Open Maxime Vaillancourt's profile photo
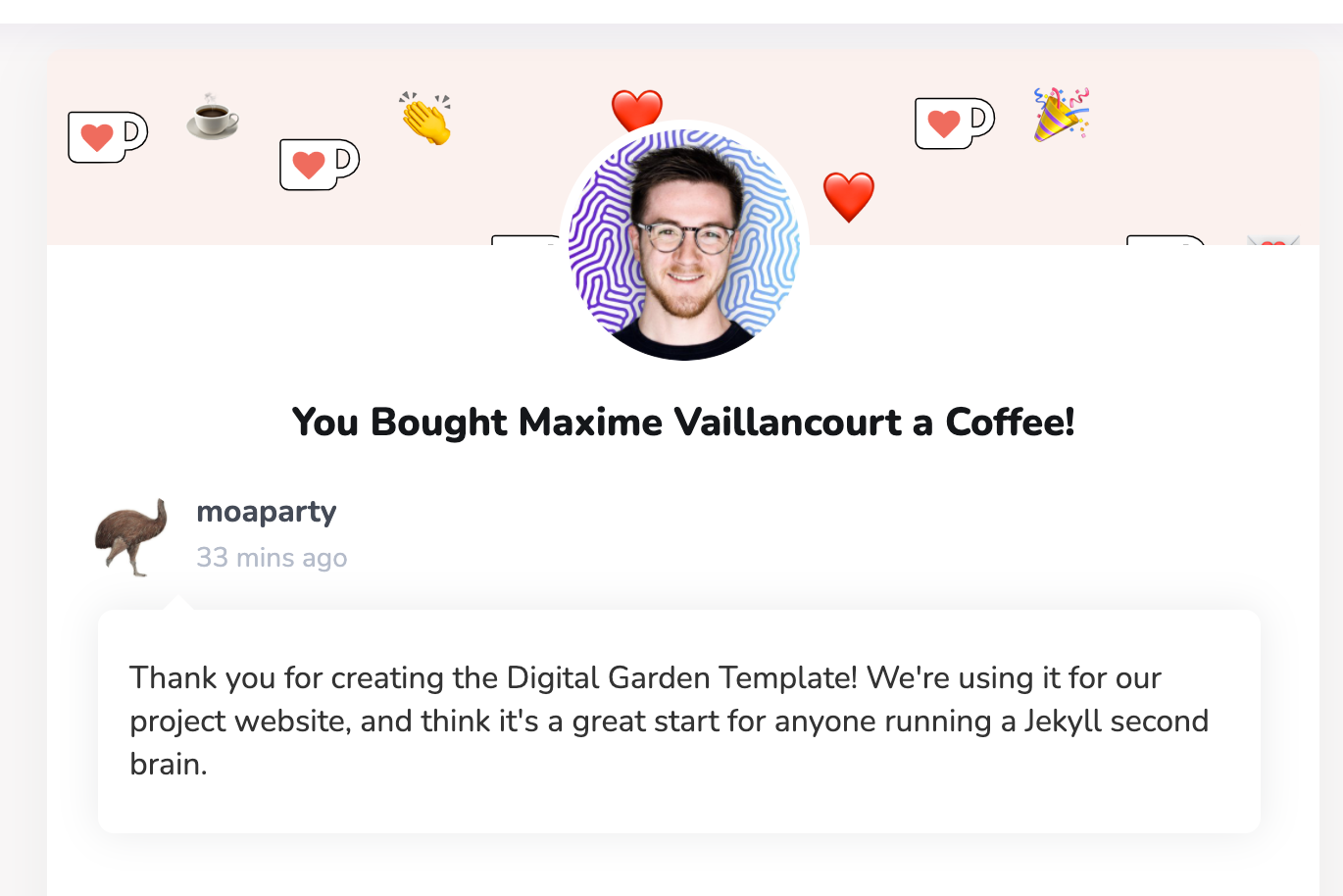This screenshot has height=896, width=1343. (684, 243)
